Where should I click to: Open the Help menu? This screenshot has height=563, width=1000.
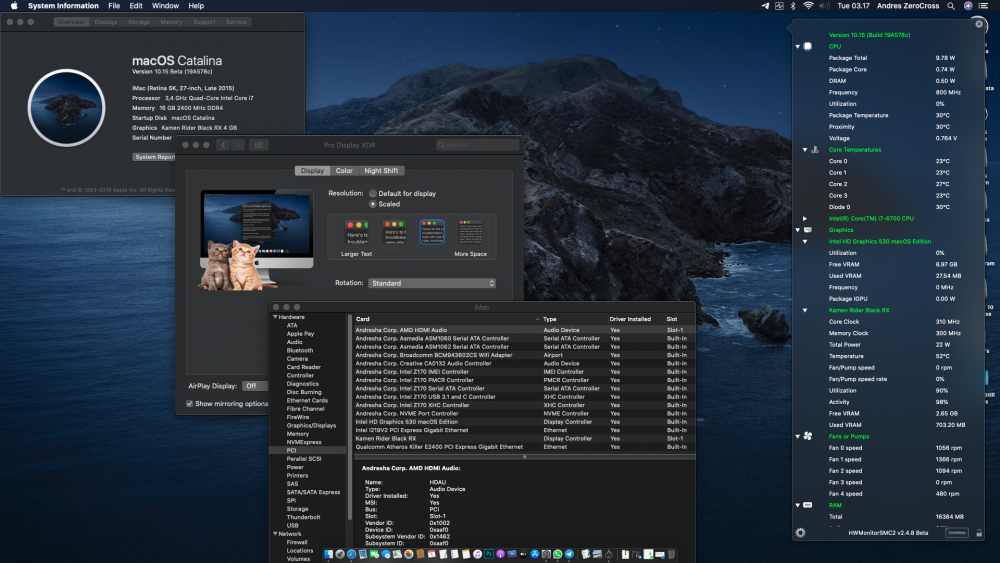(196, 6)
